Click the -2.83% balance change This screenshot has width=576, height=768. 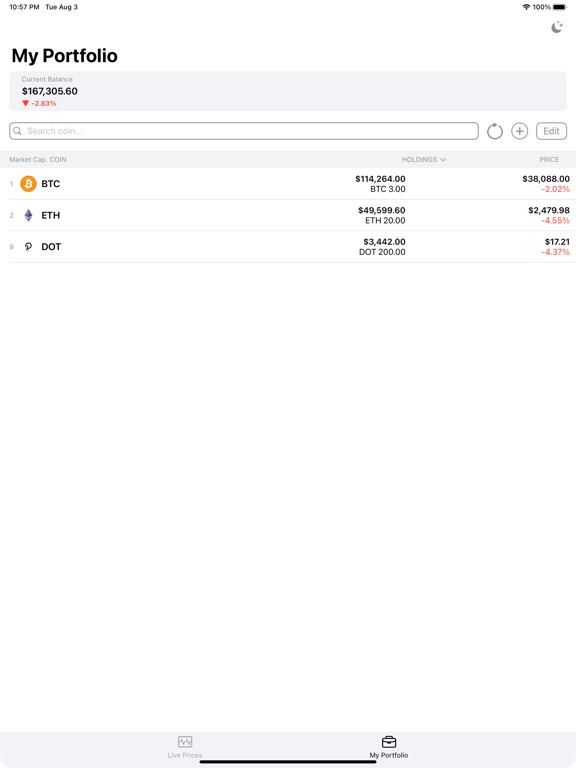[44, 103]
